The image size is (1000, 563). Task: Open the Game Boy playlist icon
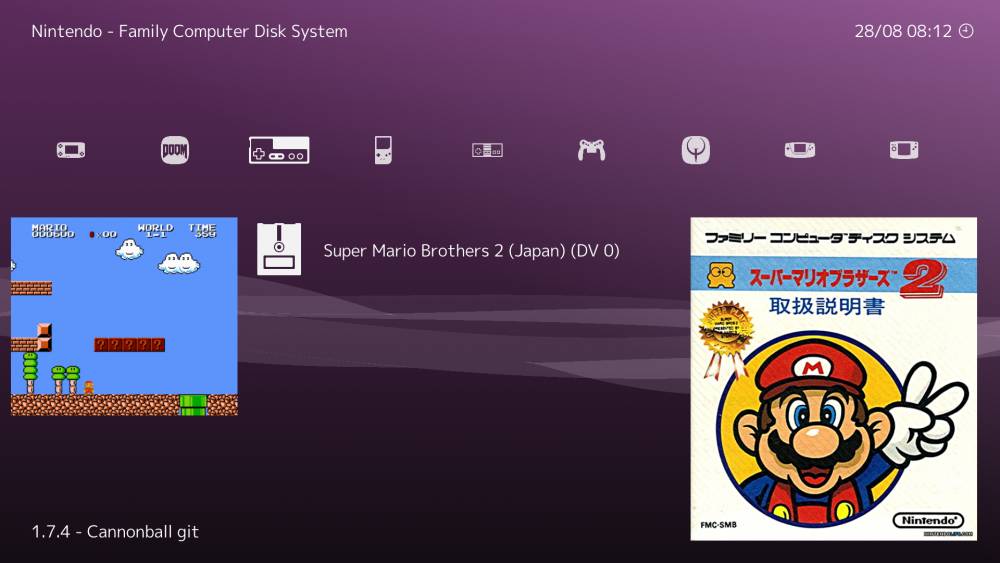pos(383,150)
